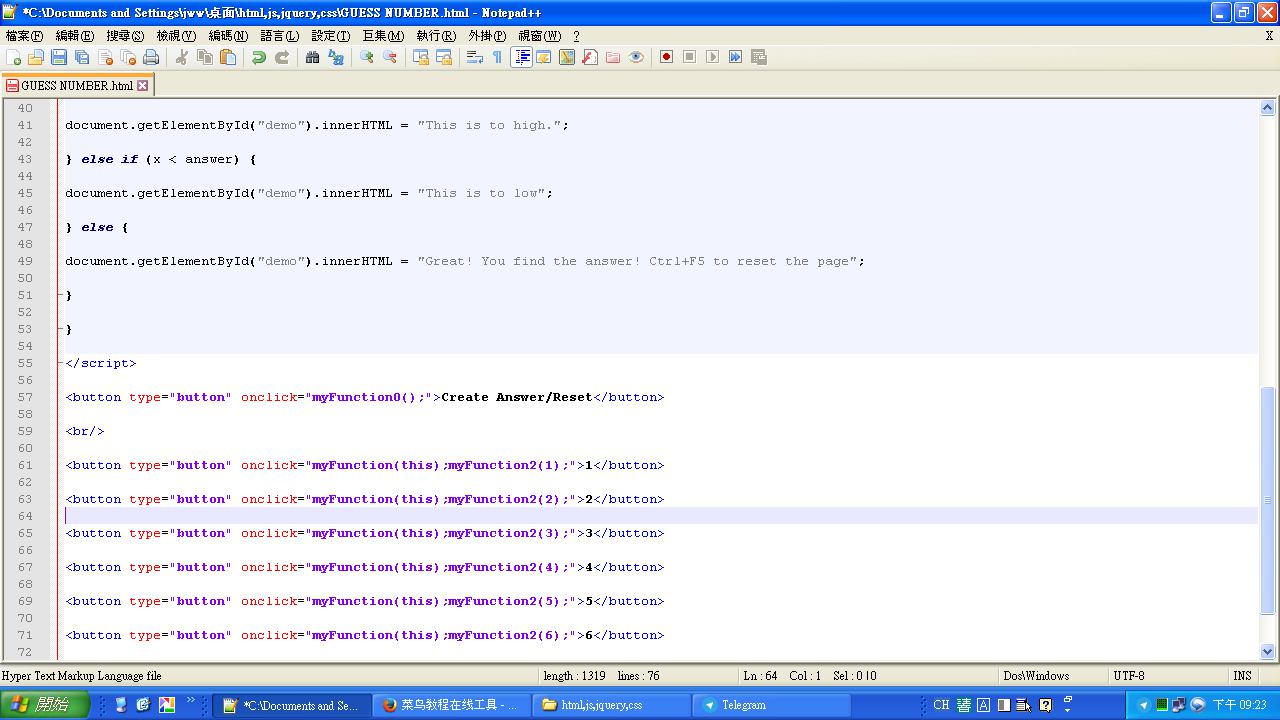This screenshot has width=1280, height=720.
Task: Create a new file via toolbar icon
Action: point(14,57)
